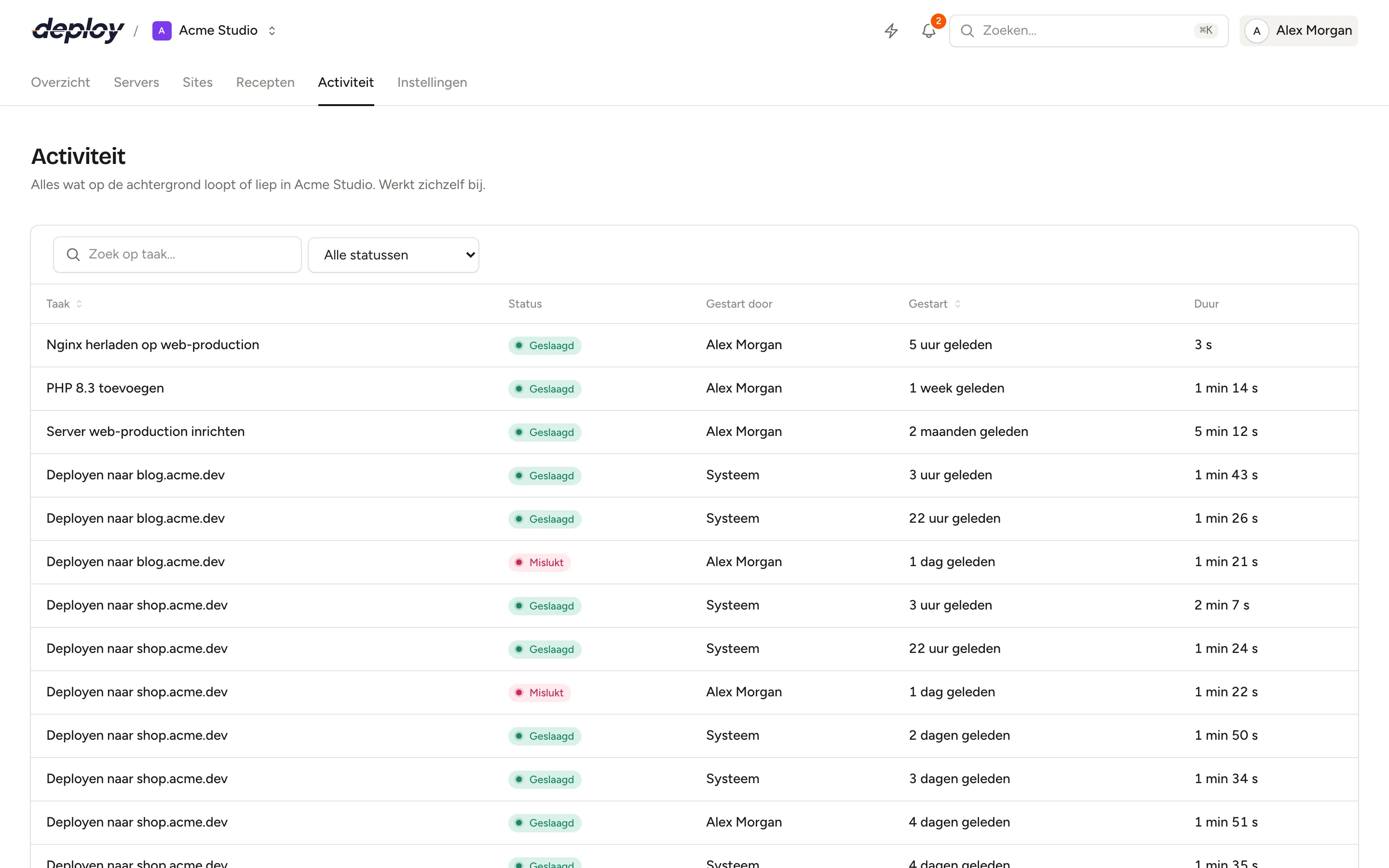1389x868 pixels.
Task: Open the Sites tab
Action: 197,82
